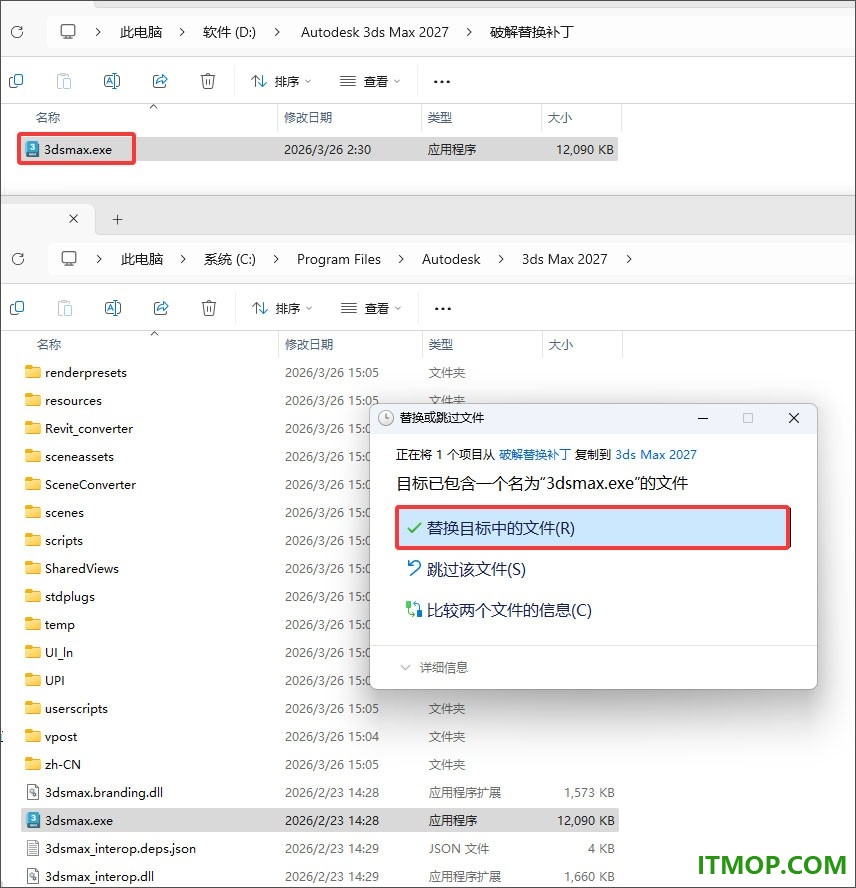Viewport: 856px width, 888px height.
Task: Click rename icon in bottom window toolbar
Action: click(x=113, y=308)
